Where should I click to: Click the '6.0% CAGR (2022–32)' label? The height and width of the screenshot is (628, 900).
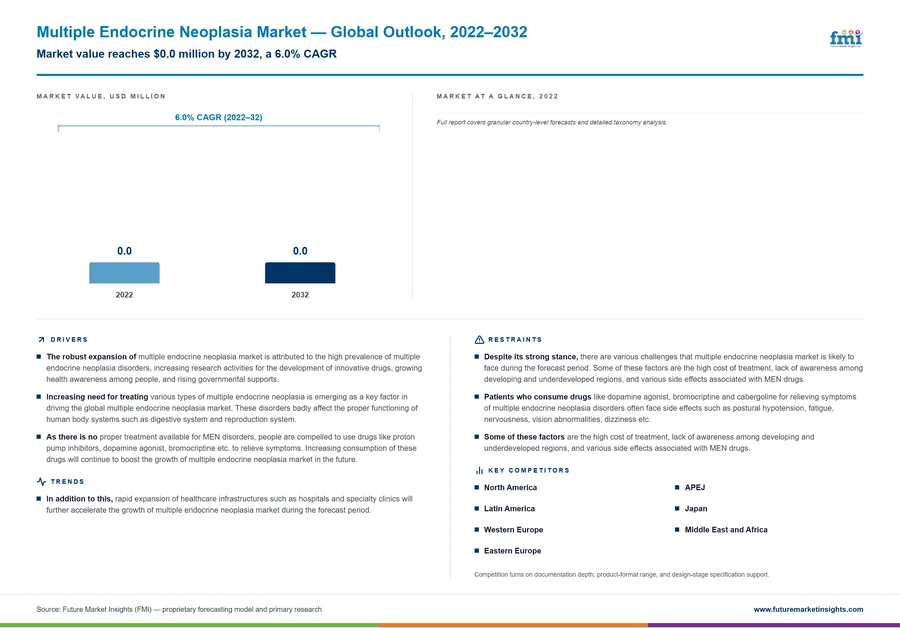[219, 117]
